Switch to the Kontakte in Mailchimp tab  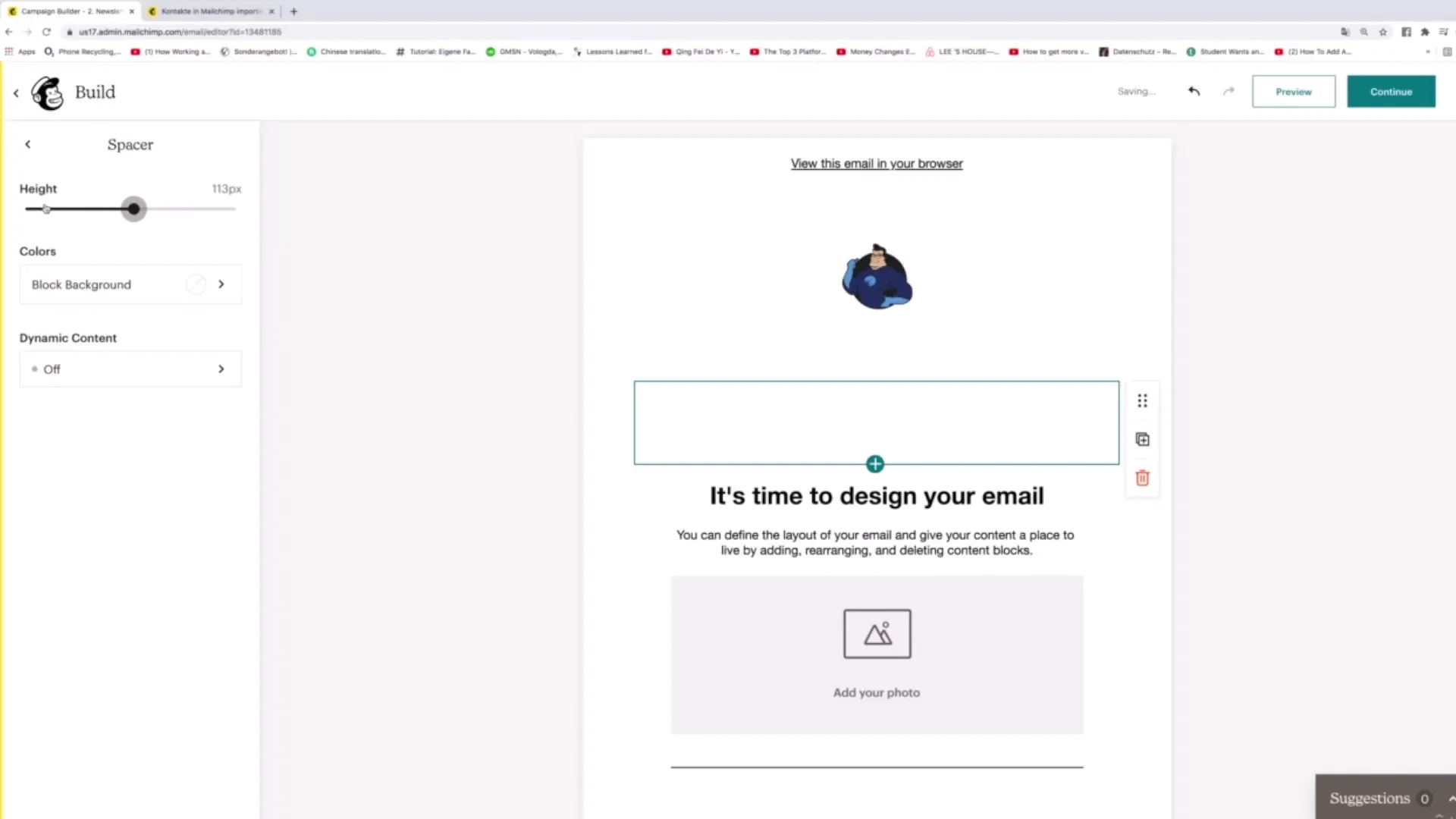pyautogui.click(x=211, y=11)
